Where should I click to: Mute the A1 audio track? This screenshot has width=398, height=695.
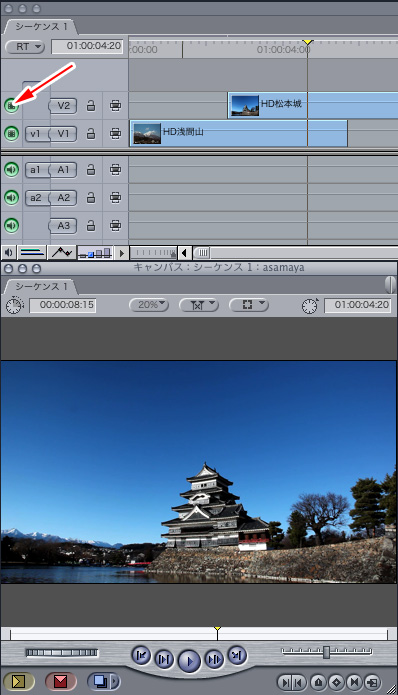click(x=12, y=170)
